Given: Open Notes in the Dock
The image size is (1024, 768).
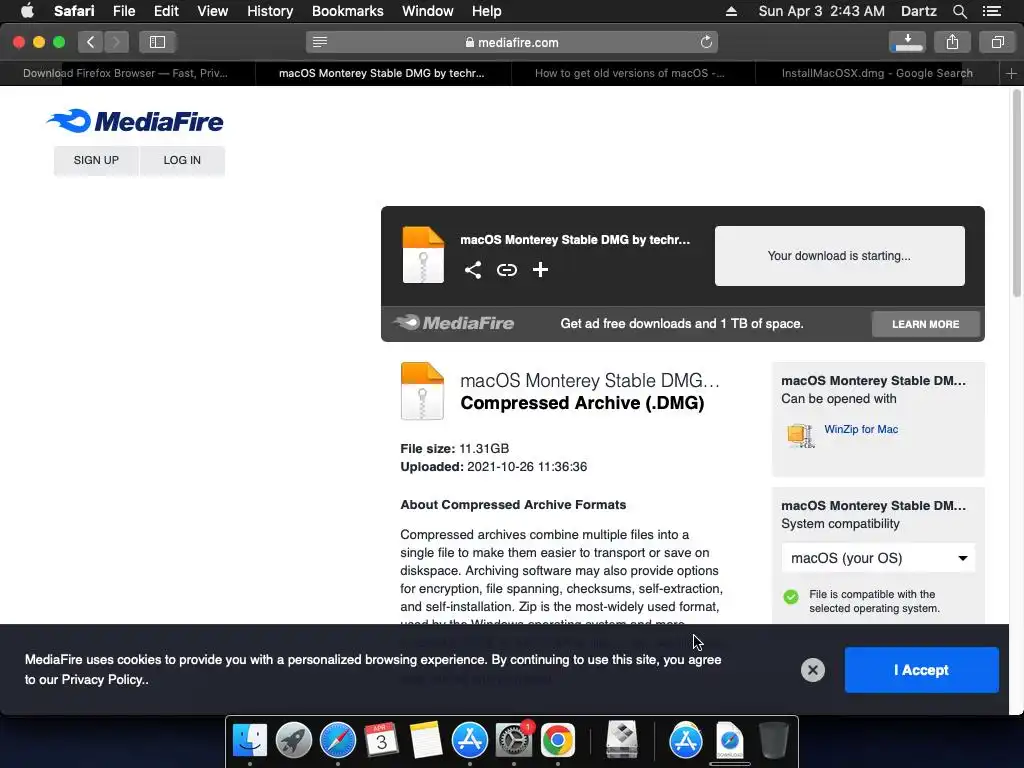Looking at the screenshot, I should point(426,740).
